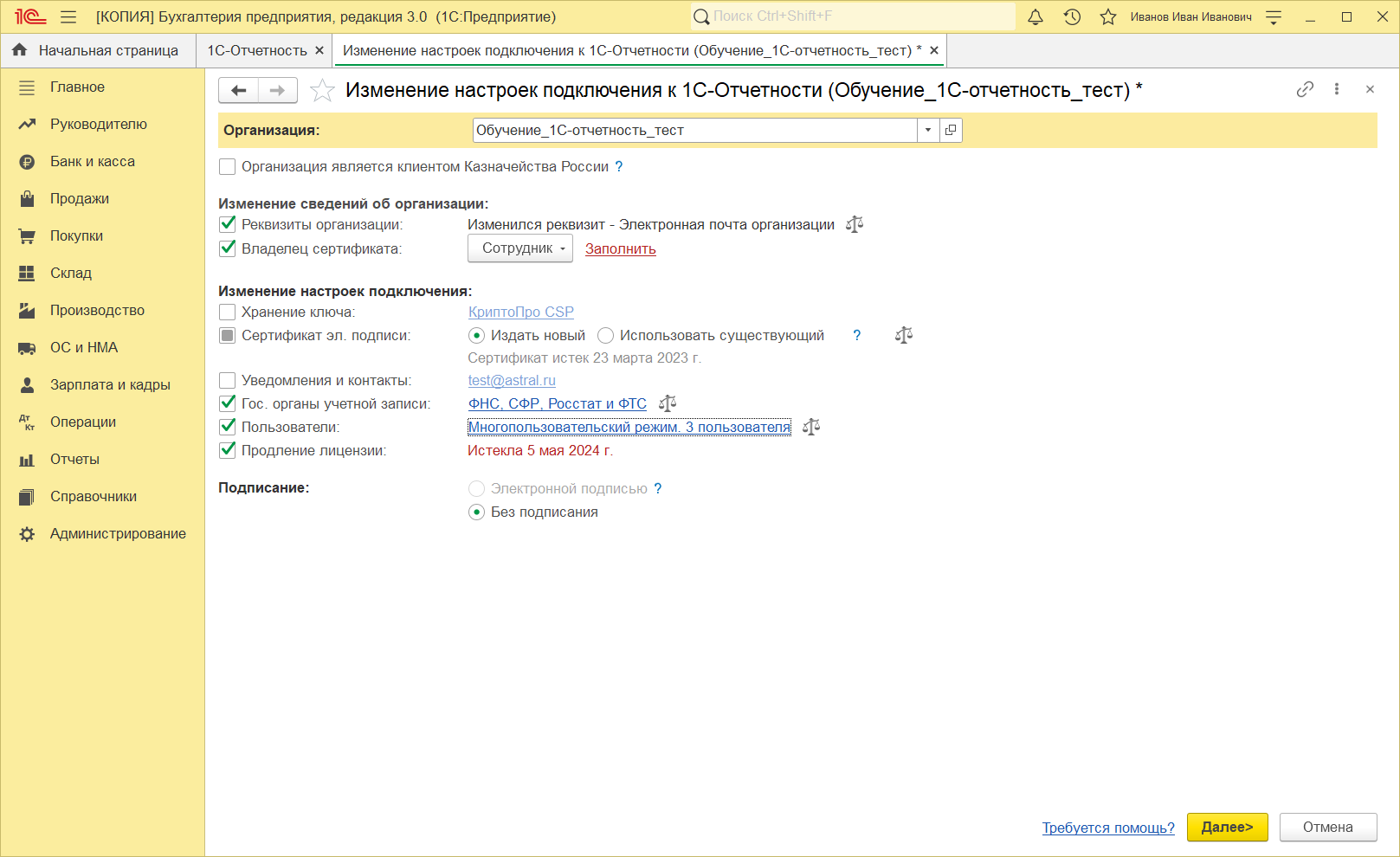Uncheck Владелец сертификата checkbox
This screenshot has height=857, width=1400.
click(x=228, y=248)
